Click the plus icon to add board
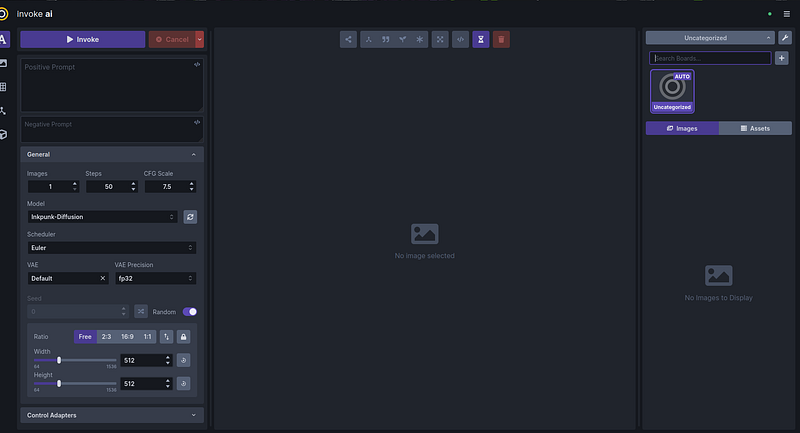 782,58
